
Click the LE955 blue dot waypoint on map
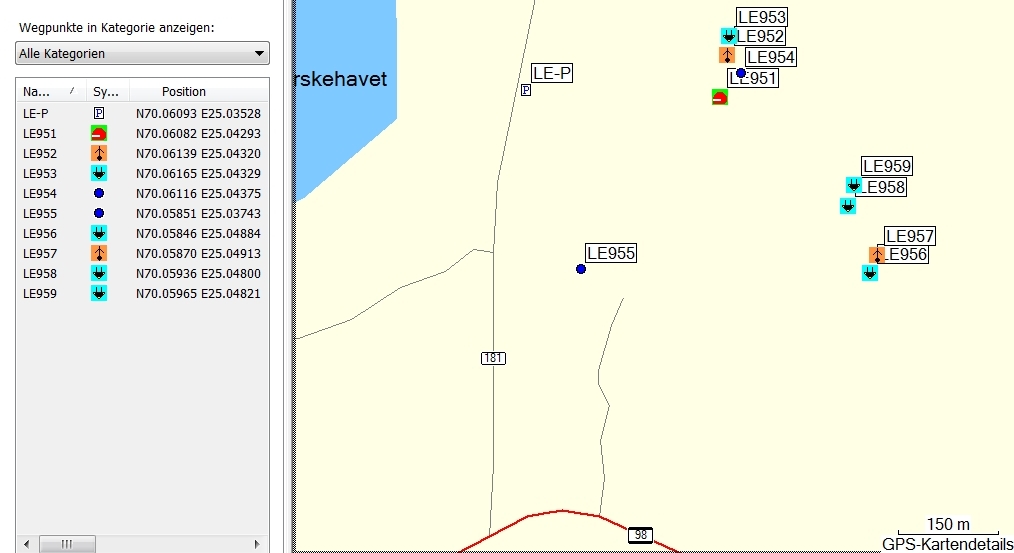581,269
